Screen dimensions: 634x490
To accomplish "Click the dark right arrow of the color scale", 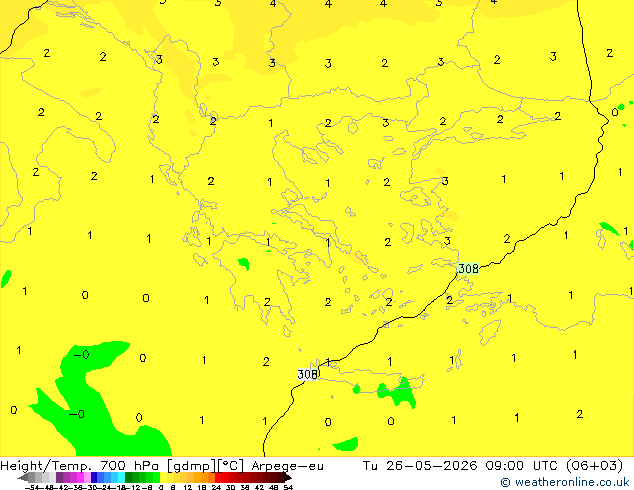I will point(288,477).
